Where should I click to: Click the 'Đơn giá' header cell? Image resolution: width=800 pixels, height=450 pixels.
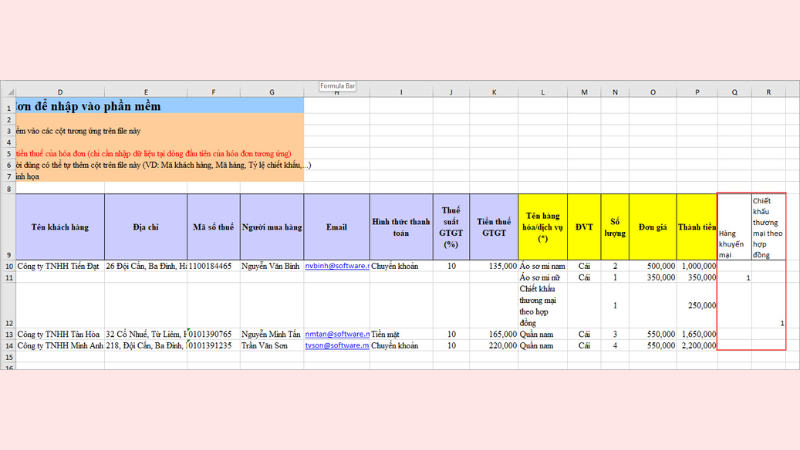pyautogui.click(x=653, y=227)
